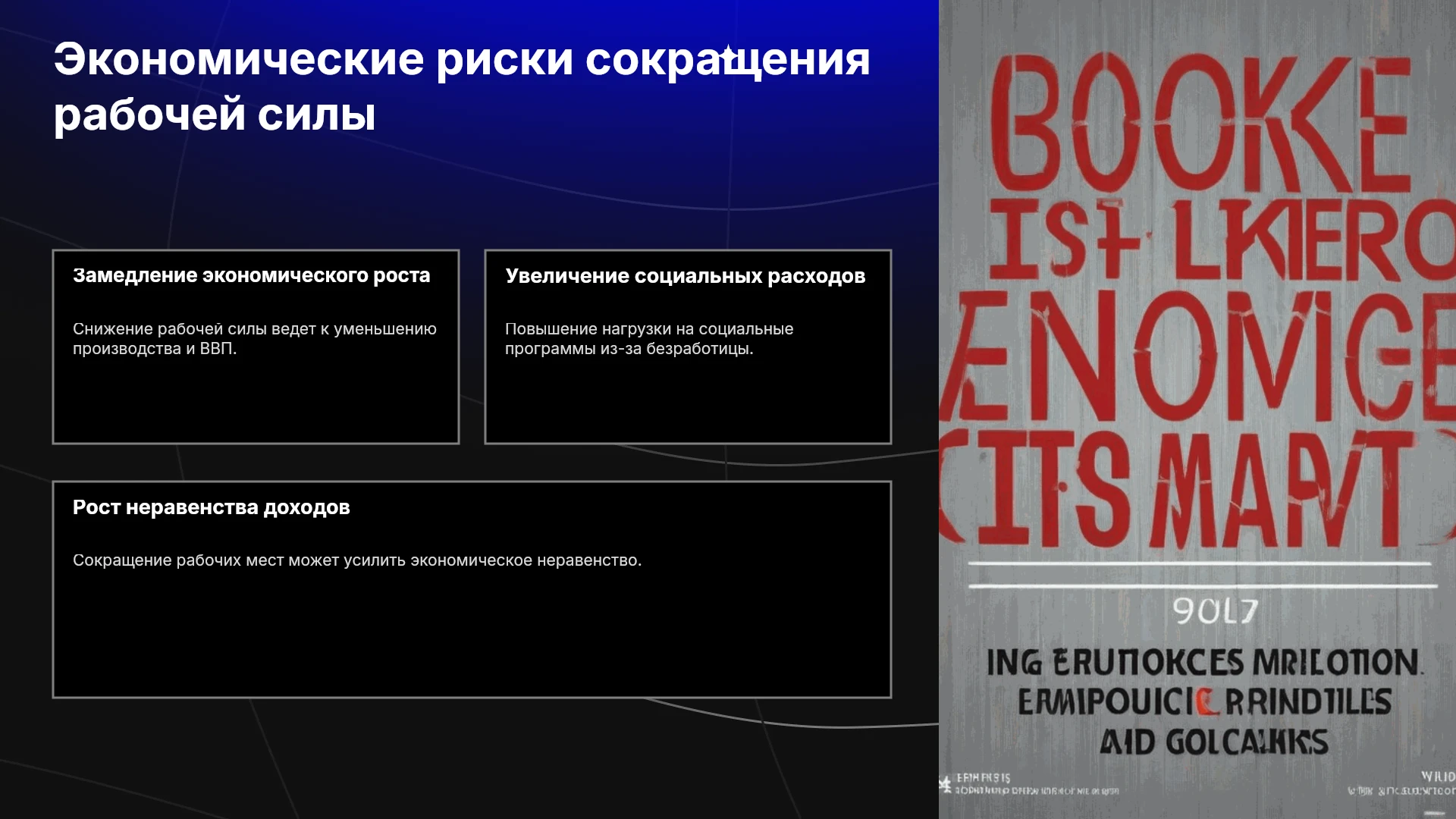Click the title line "рабочей силы"

point(215,115)
